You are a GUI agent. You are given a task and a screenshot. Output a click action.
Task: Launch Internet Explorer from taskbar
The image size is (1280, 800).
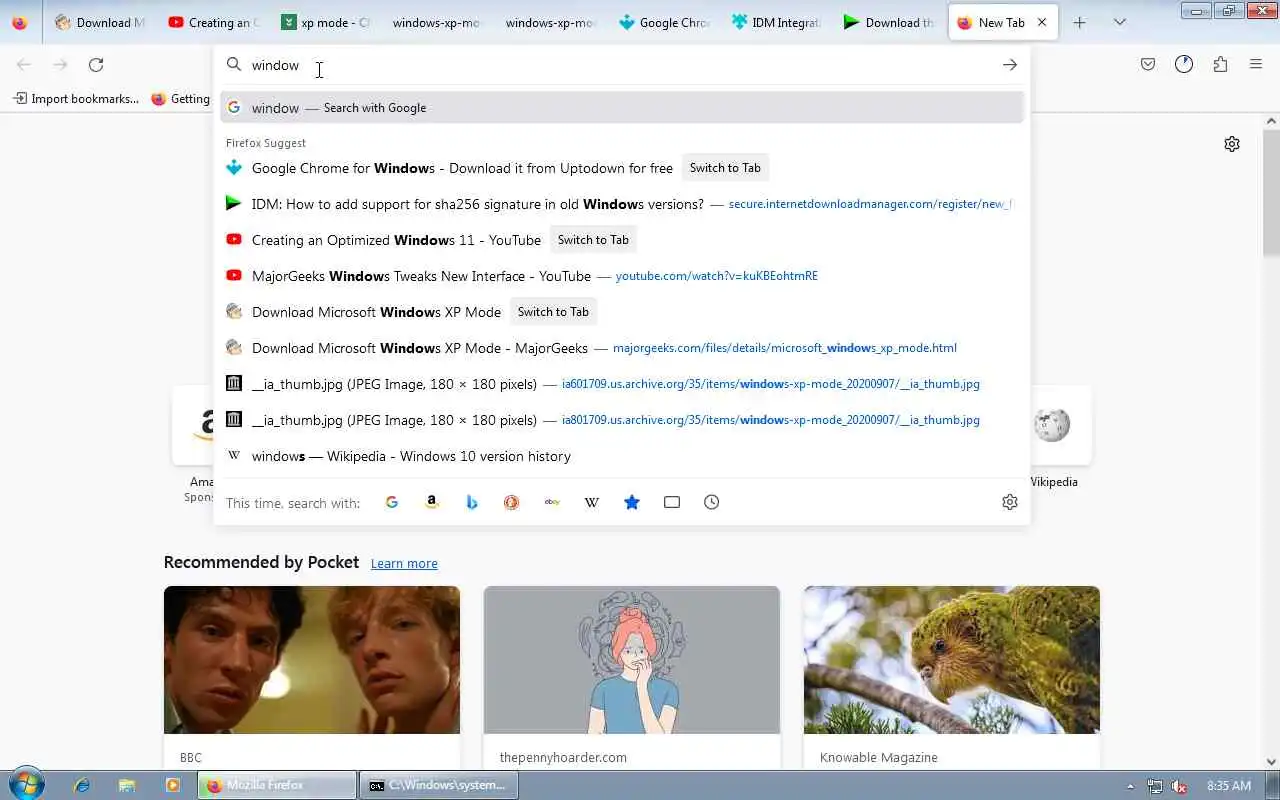pos(82,785)
